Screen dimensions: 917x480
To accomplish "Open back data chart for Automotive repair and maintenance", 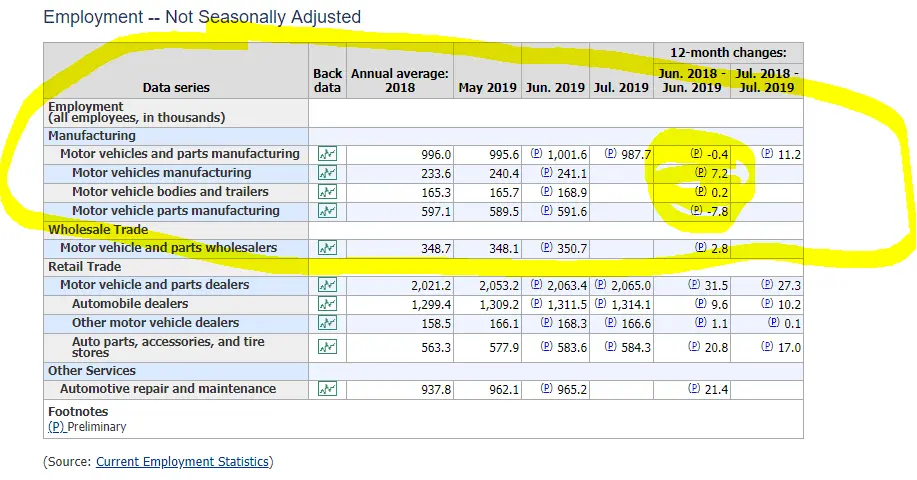I will pyautogui.click(x=327, y=389).
